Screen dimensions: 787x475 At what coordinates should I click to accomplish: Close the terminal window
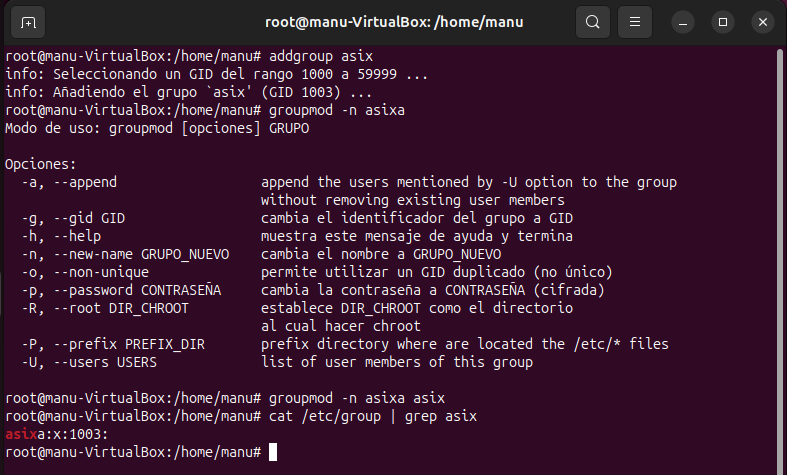coord(761,21)
